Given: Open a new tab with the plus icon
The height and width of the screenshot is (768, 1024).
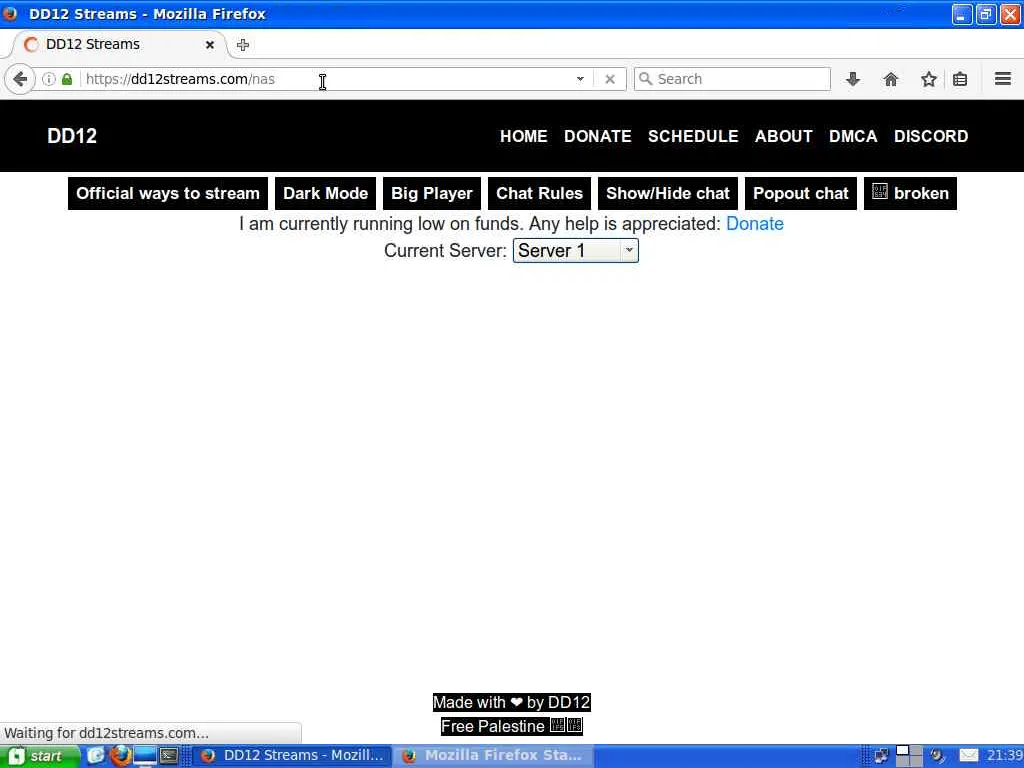Looking at the screenshot, I should pyautogui.click(x=243, y=45).
